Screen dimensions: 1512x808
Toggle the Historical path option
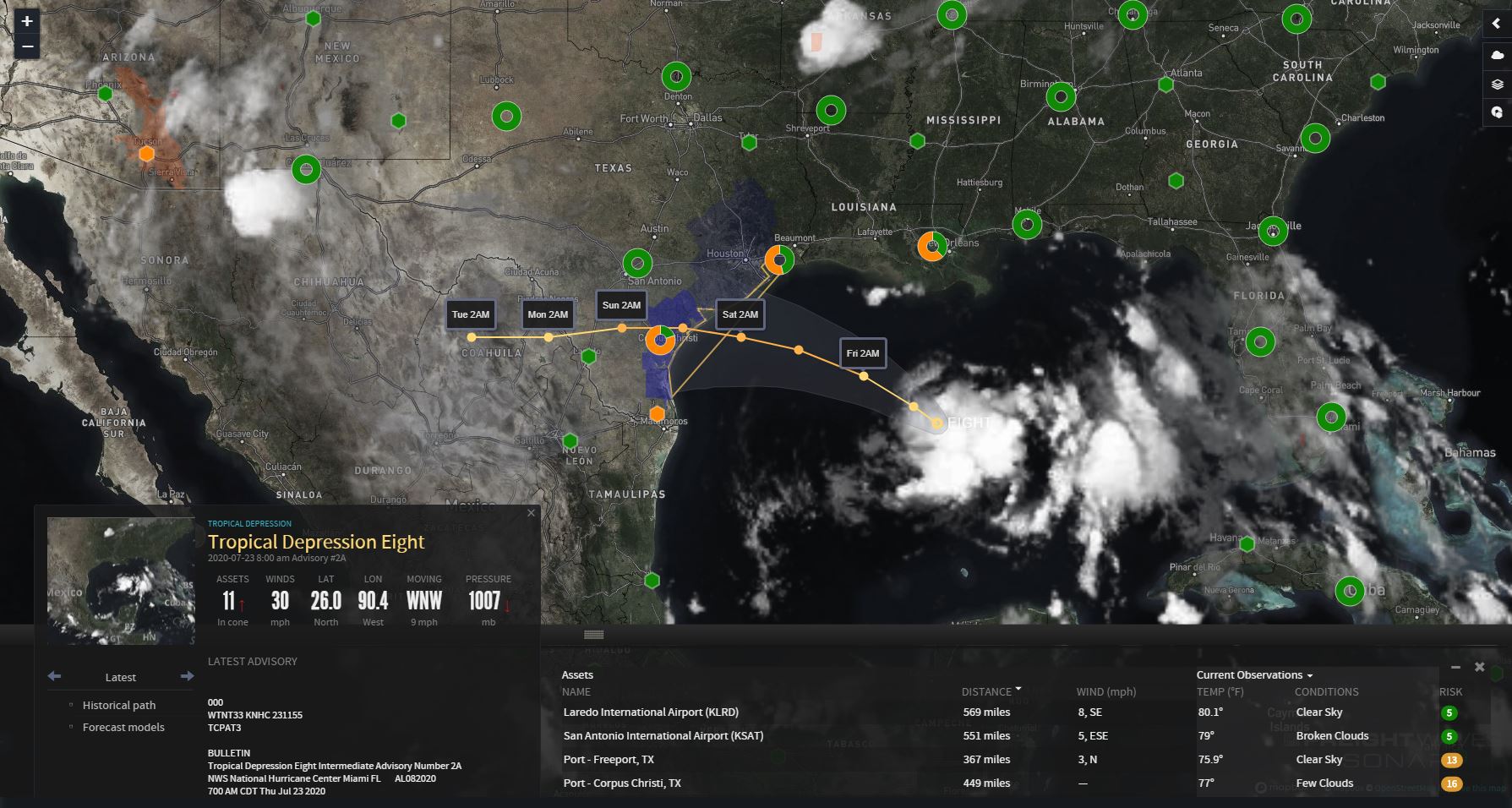119,705
